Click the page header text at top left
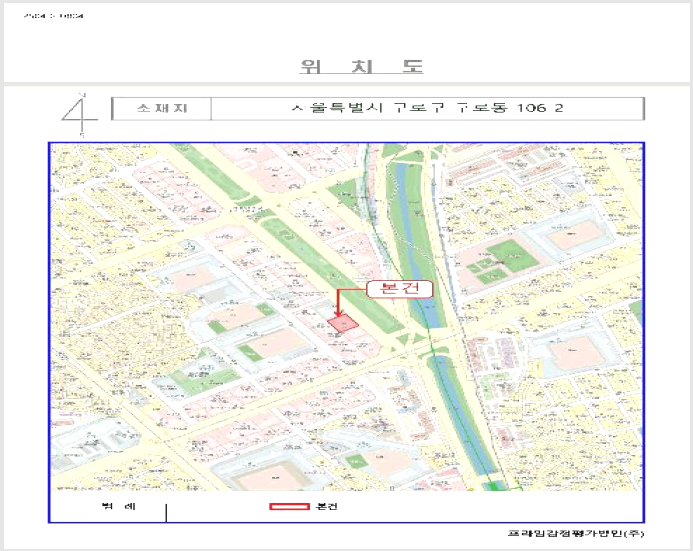This screenshot has width=693, height=551. pyautogui.click(x=53, y=16)
